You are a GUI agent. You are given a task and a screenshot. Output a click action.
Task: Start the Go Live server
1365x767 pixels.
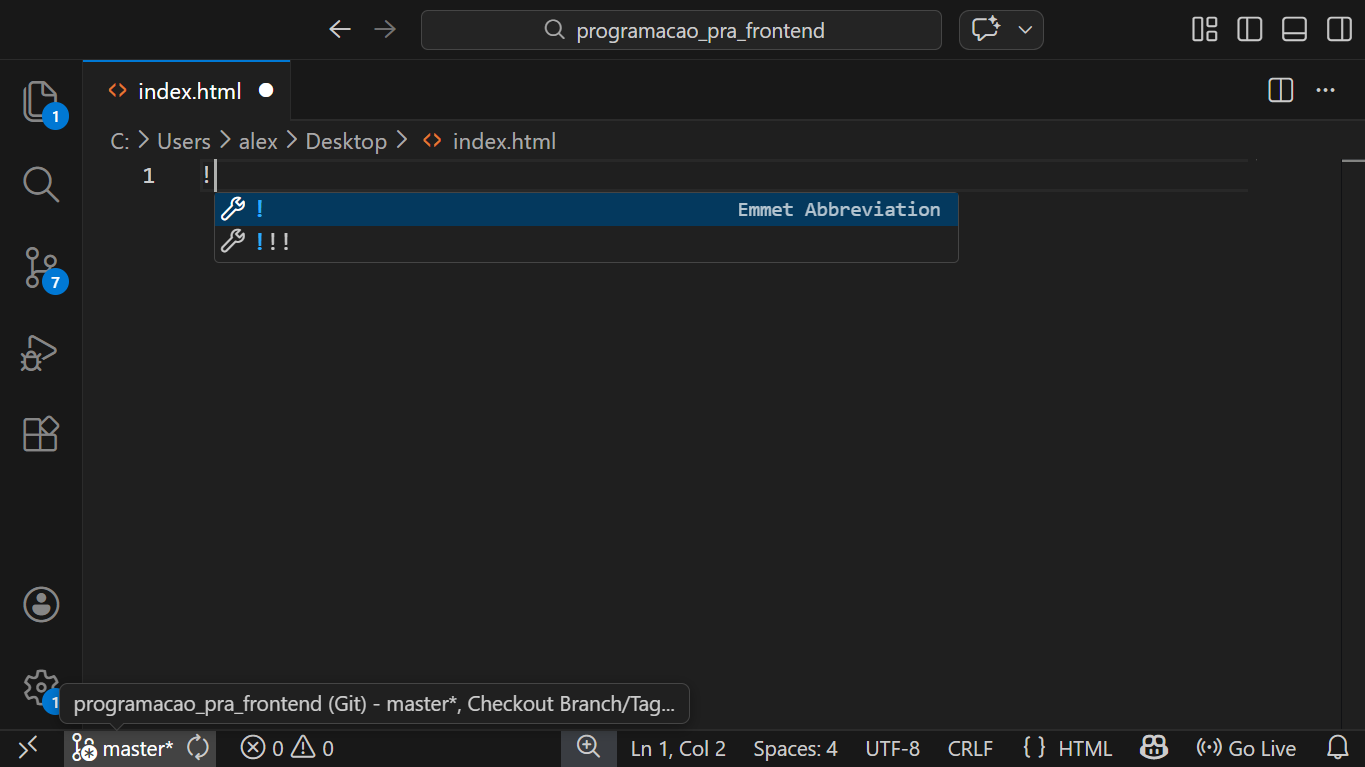click(x=1245, y=747)
